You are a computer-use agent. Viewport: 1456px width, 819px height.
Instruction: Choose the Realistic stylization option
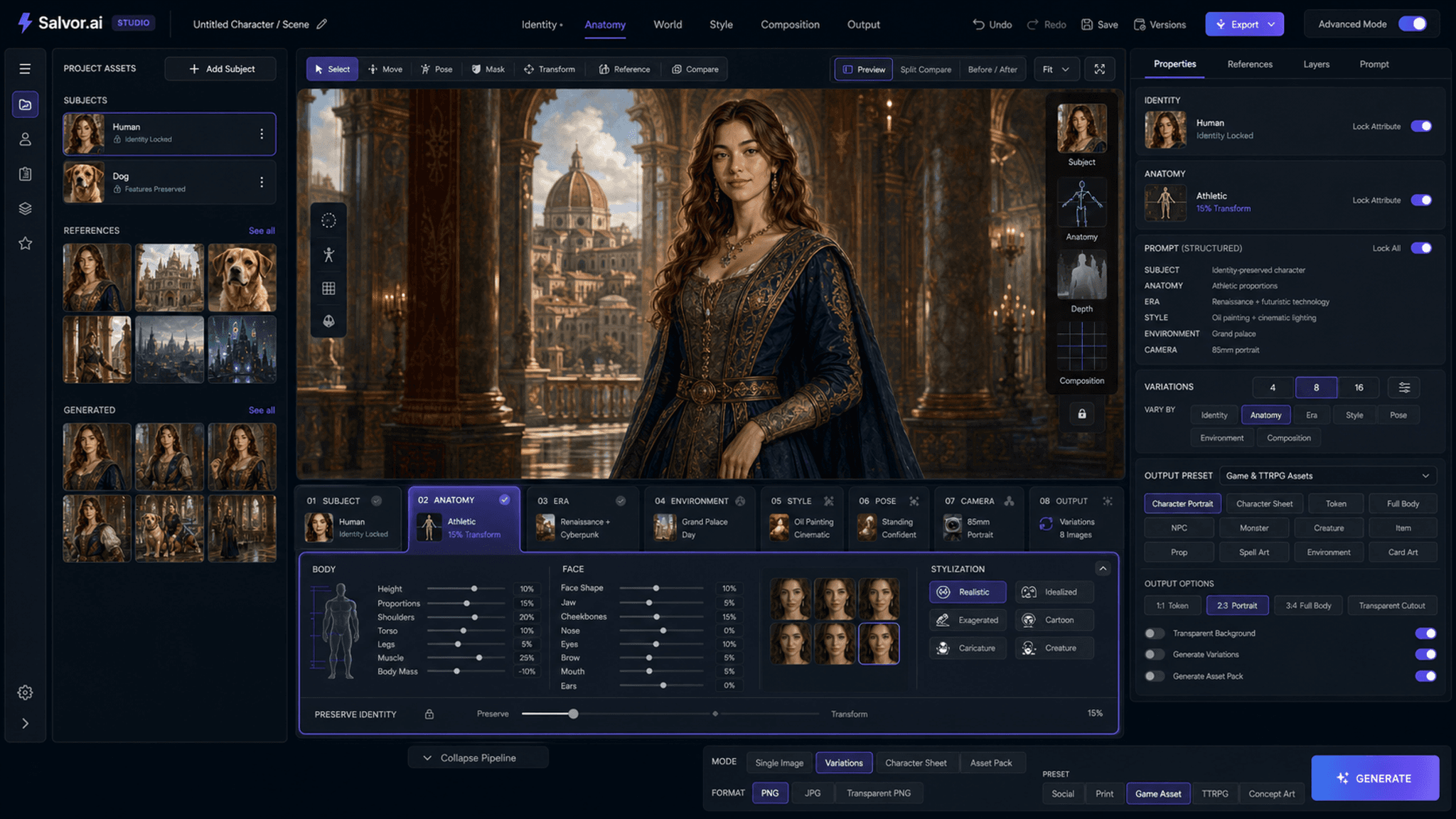pos(968,592)
